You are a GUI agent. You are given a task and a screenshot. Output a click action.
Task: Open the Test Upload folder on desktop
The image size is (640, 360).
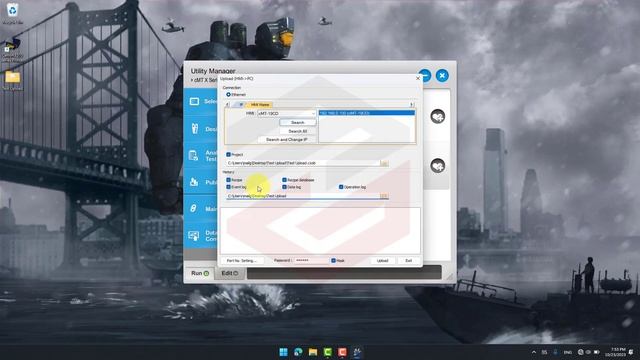[x=13, y=80]
